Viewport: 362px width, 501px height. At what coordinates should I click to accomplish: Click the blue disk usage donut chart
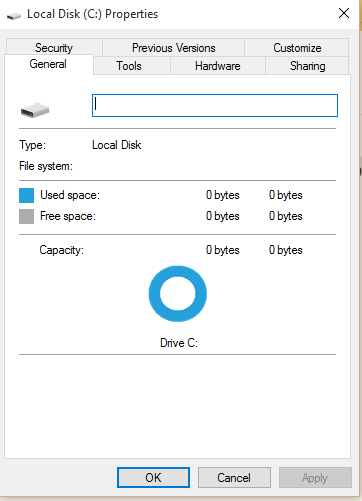[x=178, y=294]
